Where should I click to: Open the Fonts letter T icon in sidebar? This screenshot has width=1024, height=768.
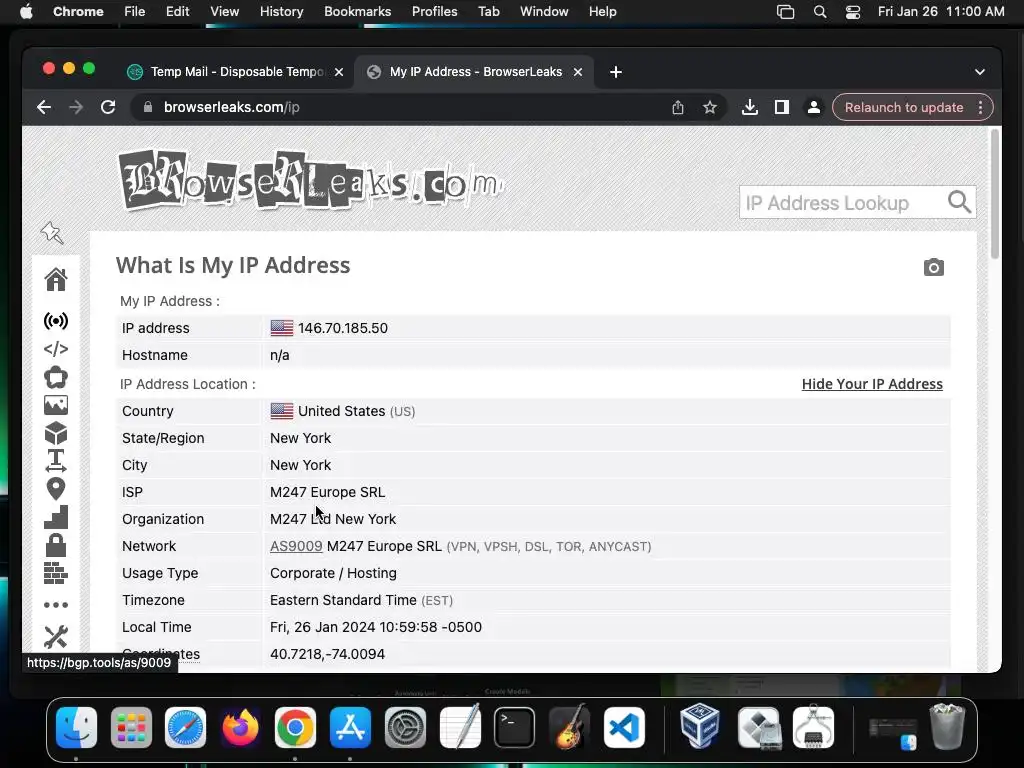pos(56,460)
